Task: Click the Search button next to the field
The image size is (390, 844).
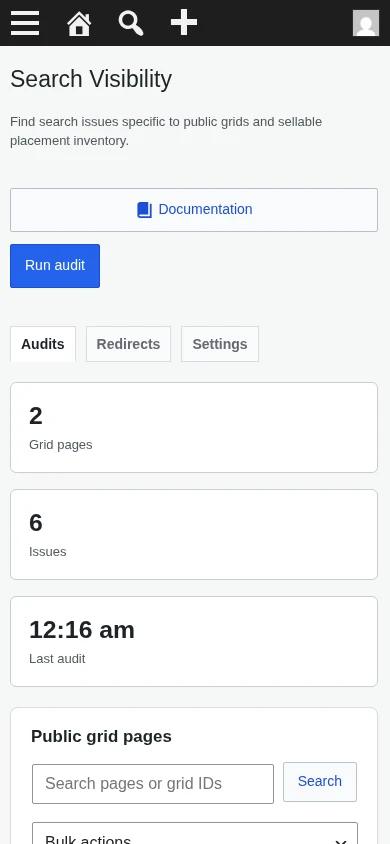Action: click(320, 782)
